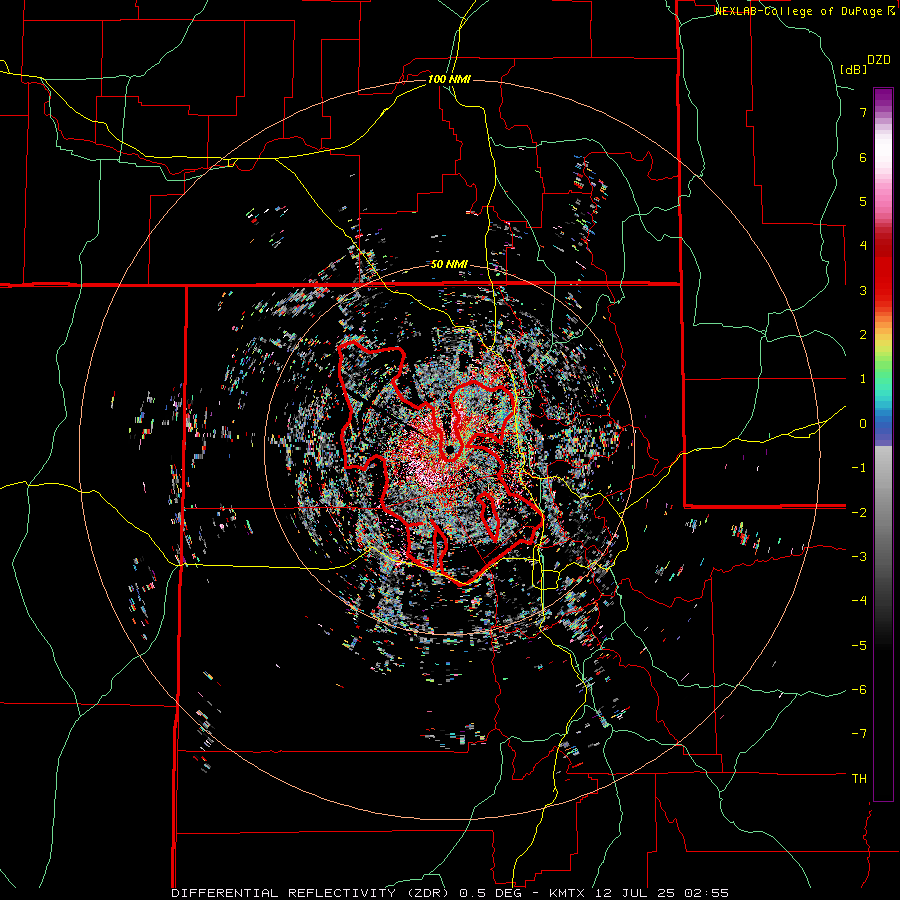Click the DZD product label above the color bar
The image size is (900, 900).
[x=879, y=60]
